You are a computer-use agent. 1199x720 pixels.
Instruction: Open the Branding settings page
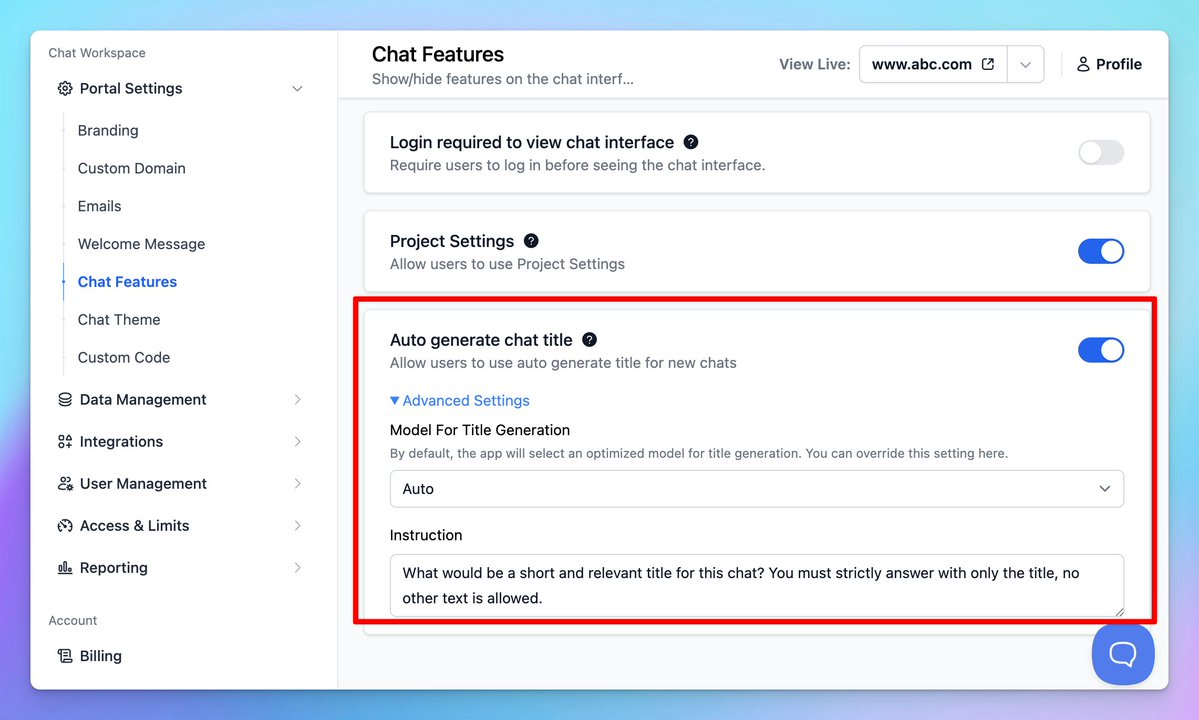[108, 131]
